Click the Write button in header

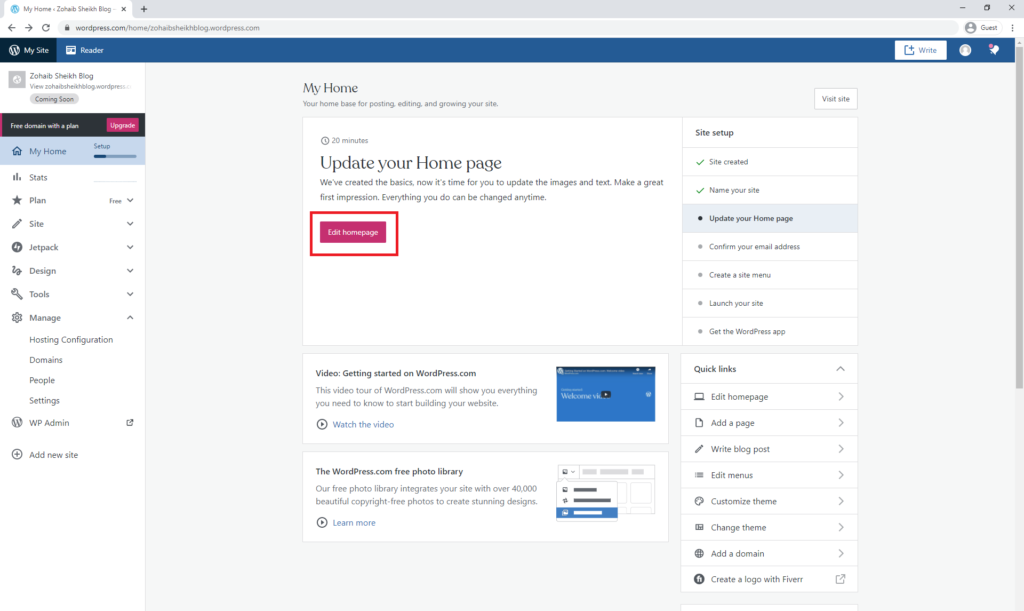[920, 50]
